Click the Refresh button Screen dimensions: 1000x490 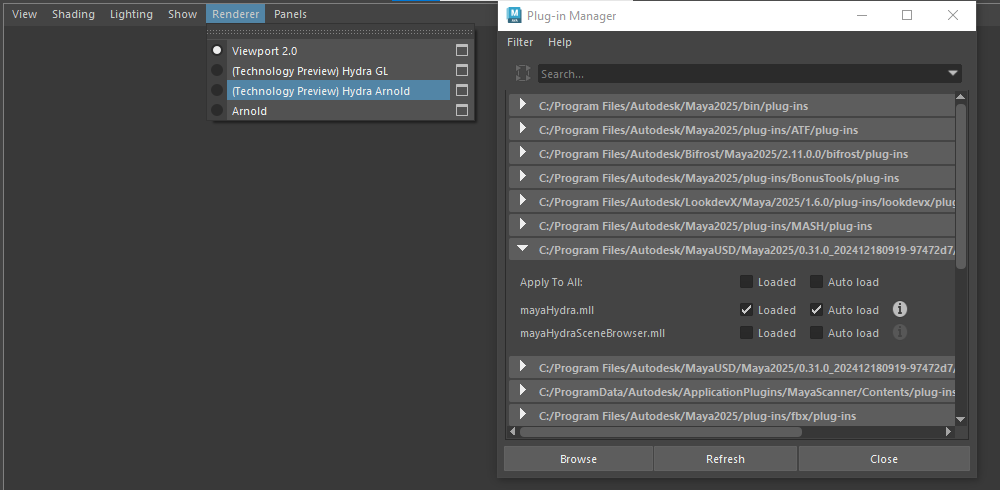point(725,459)
